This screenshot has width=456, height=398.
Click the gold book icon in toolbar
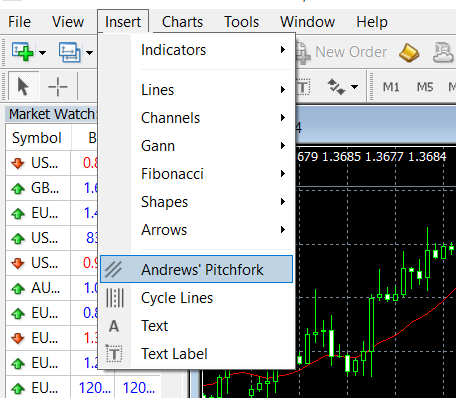(x=409, y=52)
